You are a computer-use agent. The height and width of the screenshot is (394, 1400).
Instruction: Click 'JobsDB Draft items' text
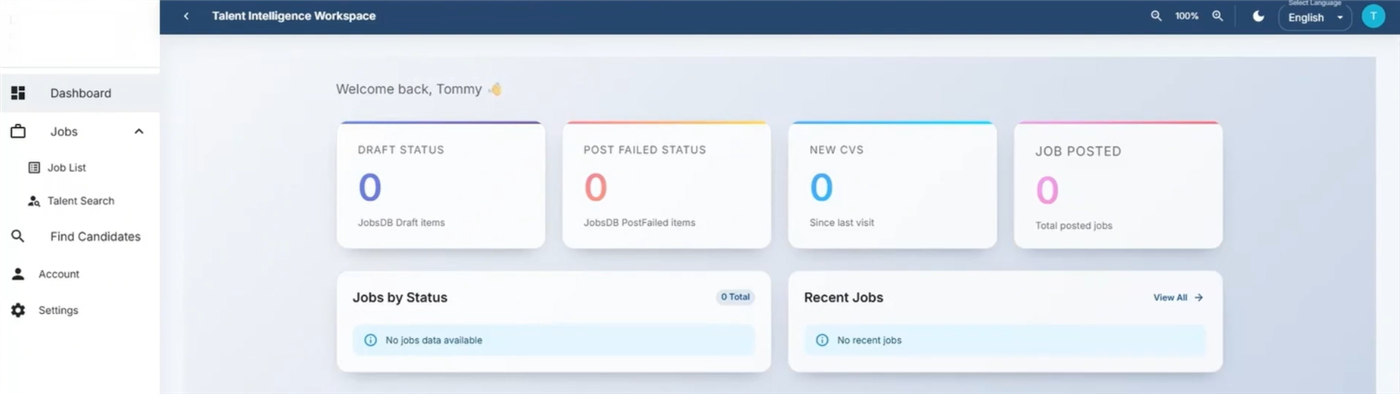[x=401, y=223]
